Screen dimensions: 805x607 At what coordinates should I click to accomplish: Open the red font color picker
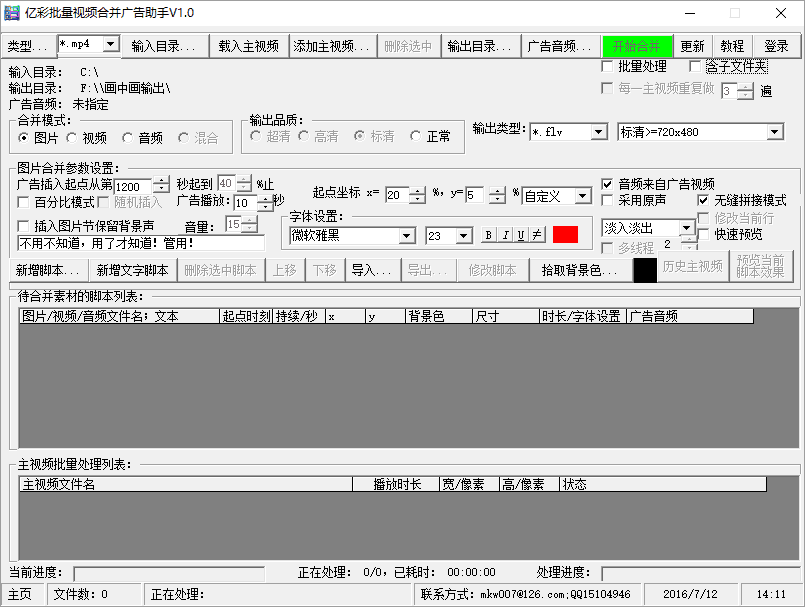565,235
